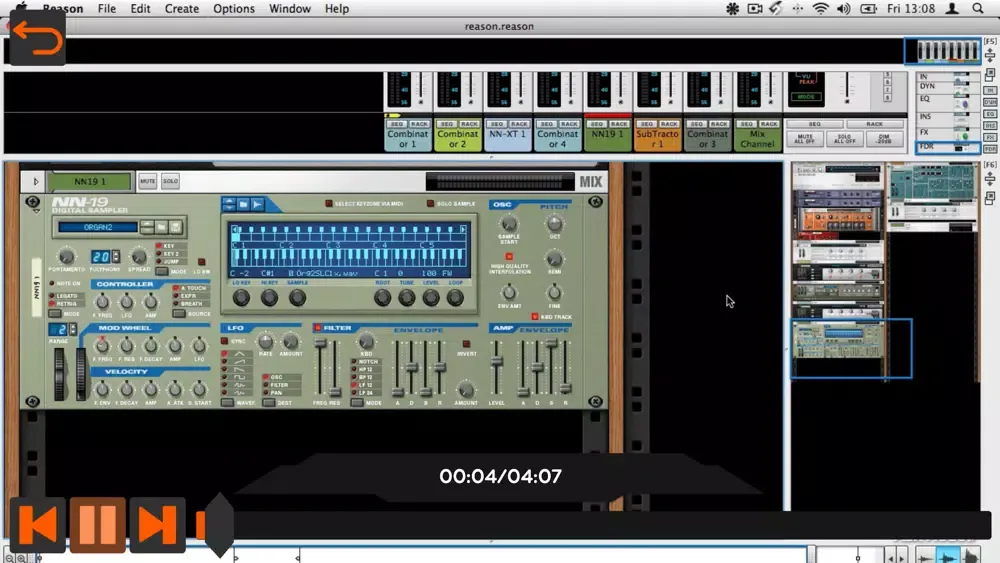This screenshot has height=563, width=1000.
Task: Click the FINE pitch knob
Action: pos(555,293)
